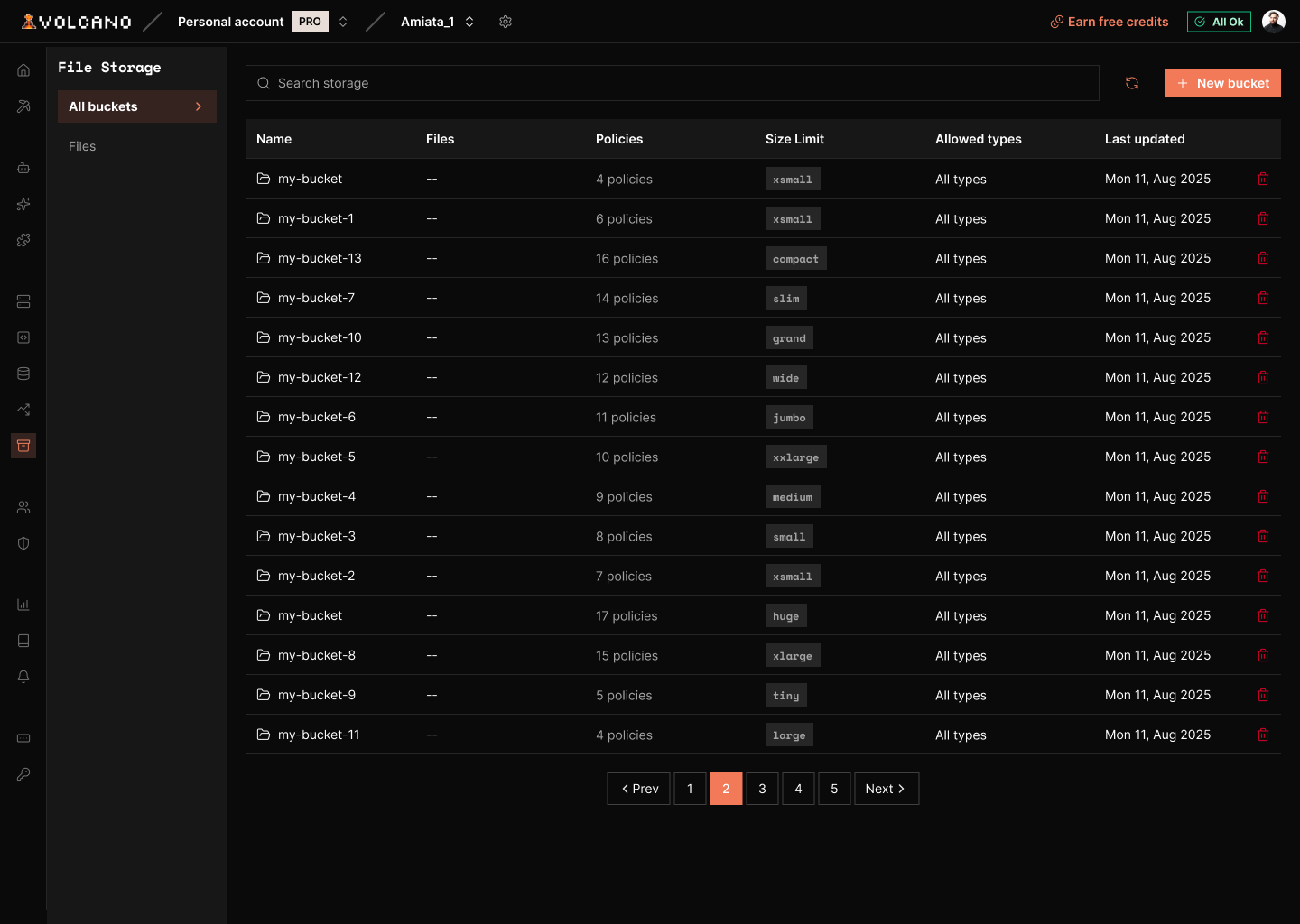Open the bell notifications sidebar icon
The image size is (1300, 924).
(x=23, y=677)
